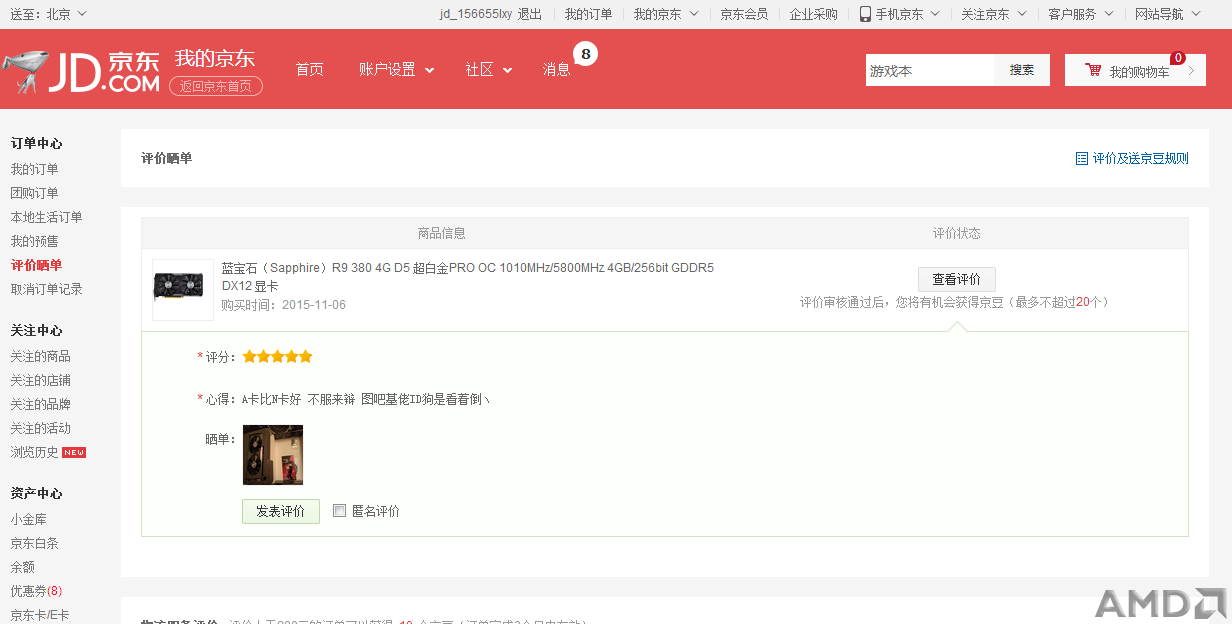
Task: Click the message count badge 8
Action: (586, 54)
